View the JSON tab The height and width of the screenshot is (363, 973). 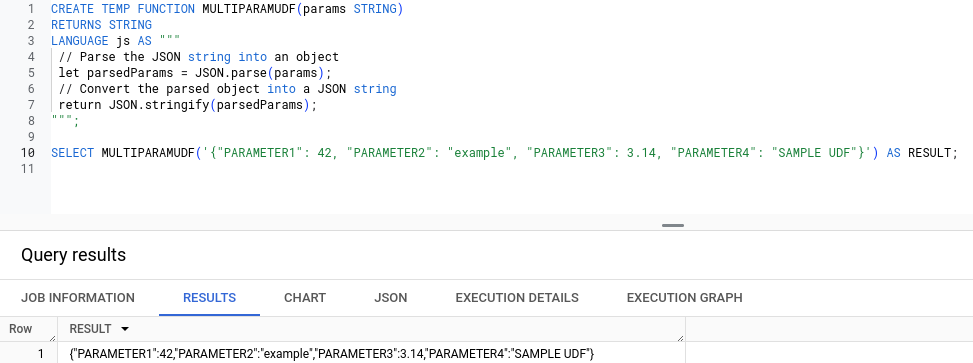click(390, 298)
